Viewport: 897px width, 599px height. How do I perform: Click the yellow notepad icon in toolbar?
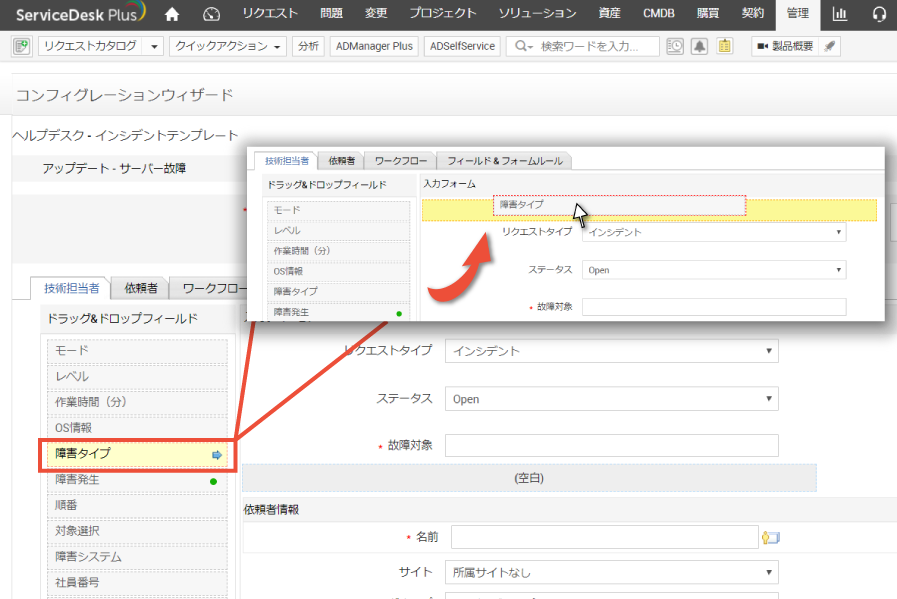click(x=724, y=46)
